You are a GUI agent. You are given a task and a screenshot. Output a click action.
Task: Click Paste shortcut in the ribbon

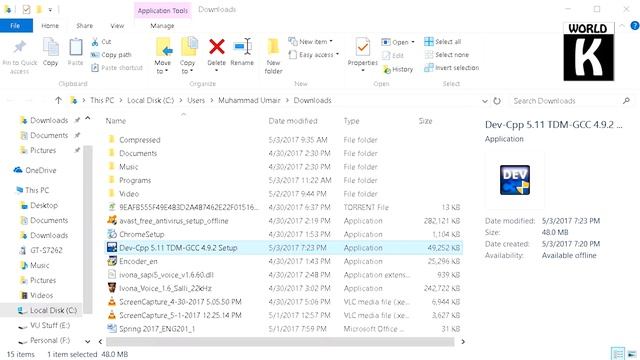[x=117, y=68]
